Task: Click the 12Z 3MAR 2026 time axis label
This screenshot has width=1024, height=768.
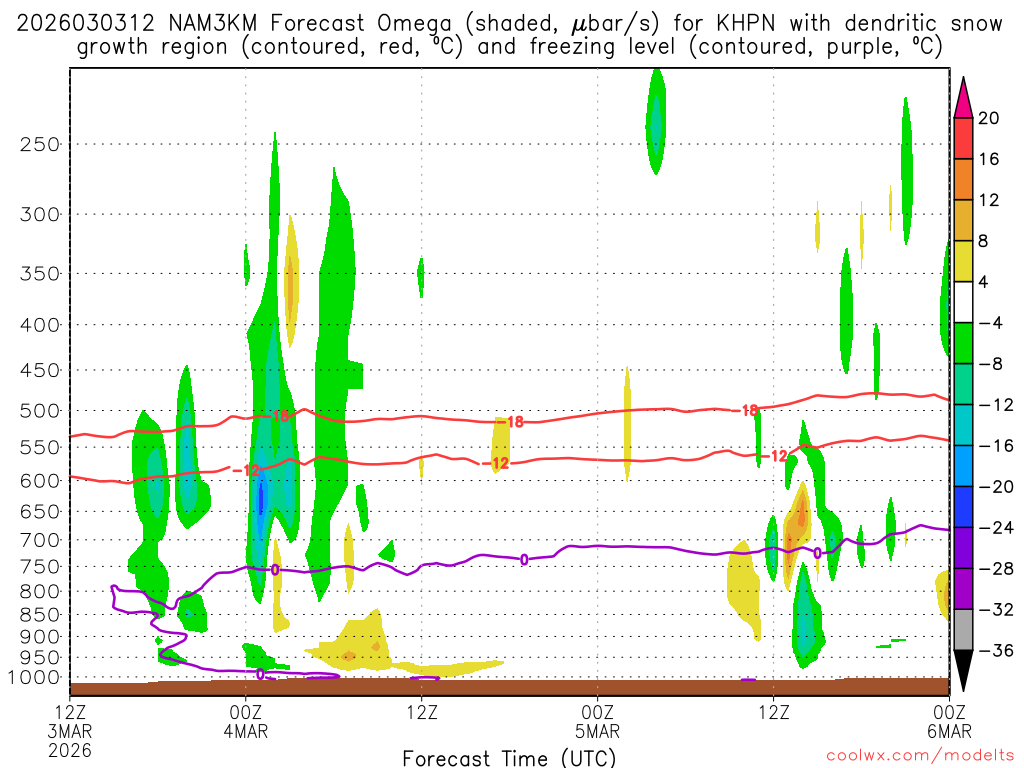Action: pyautogui.click(x=70, y=731)
